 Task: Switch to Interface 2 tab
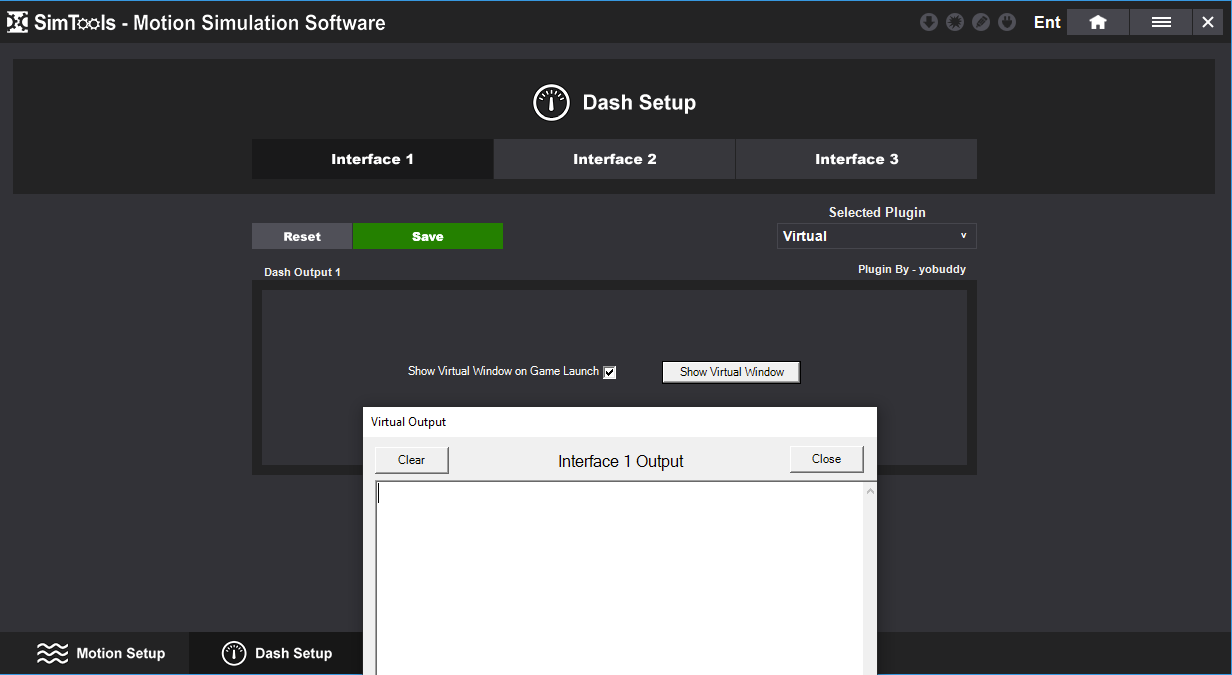point(614,159)
